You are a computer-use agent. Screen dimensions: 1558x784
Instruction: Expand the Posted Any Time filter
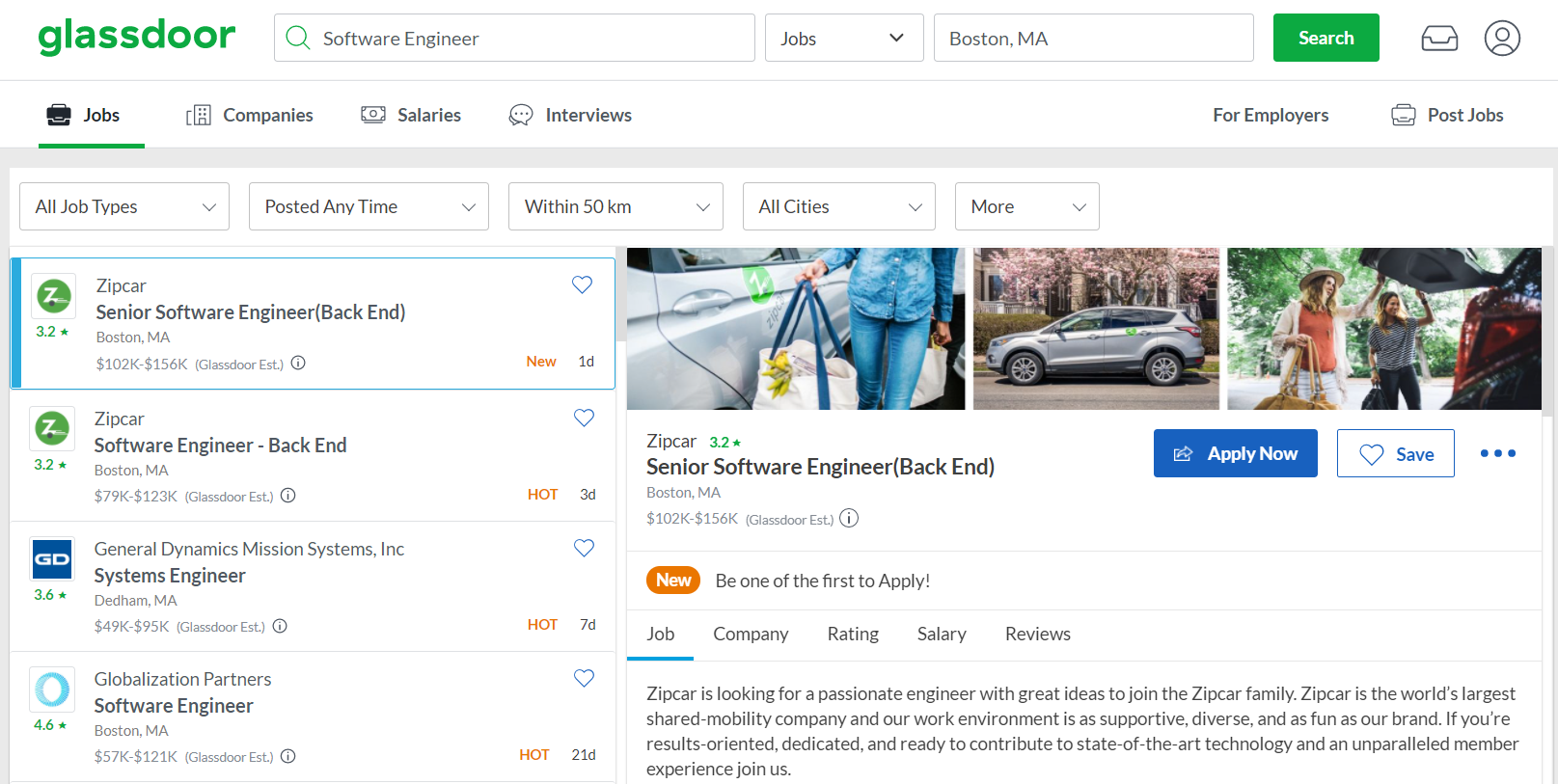click(x=369, y=206)
